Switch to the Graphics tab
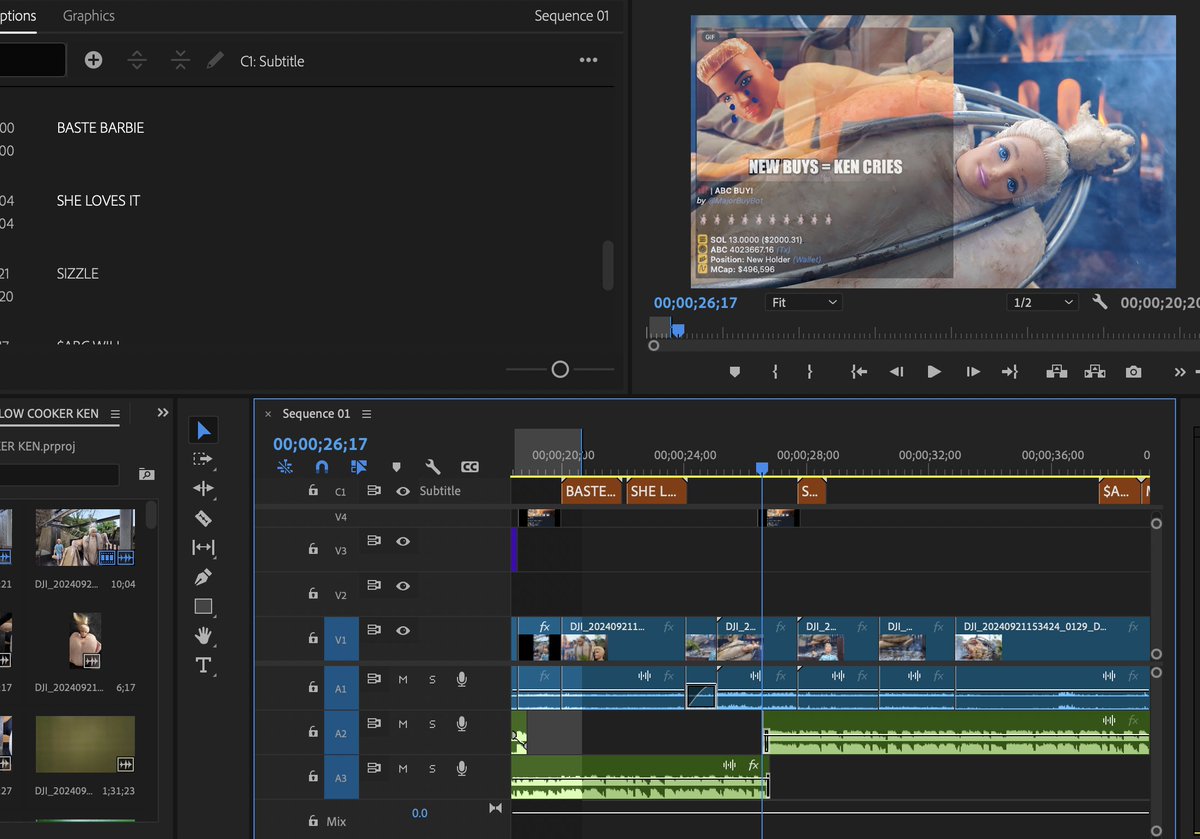The height and width of the screenshot is (839, 1200). pos(88,16)
